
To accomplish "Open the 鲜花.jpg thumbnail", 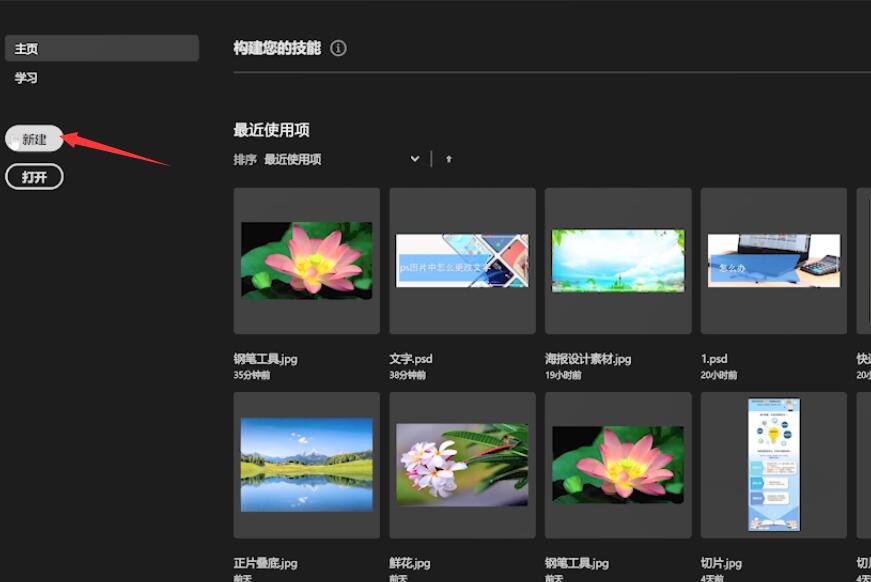I will click(x=462, y=465).
